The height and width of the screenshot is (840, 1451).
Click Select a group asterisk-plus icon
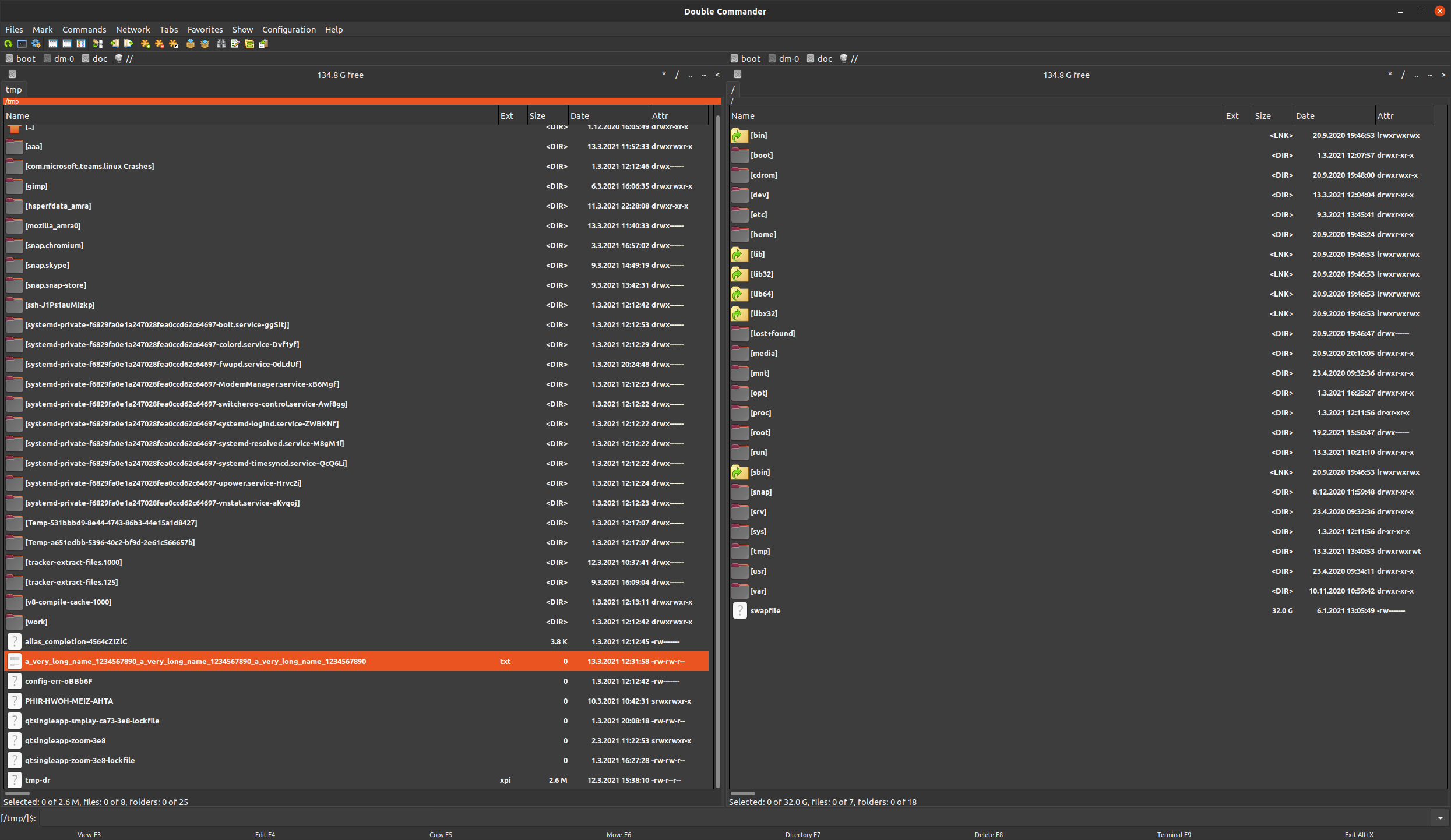click(146, 44)
